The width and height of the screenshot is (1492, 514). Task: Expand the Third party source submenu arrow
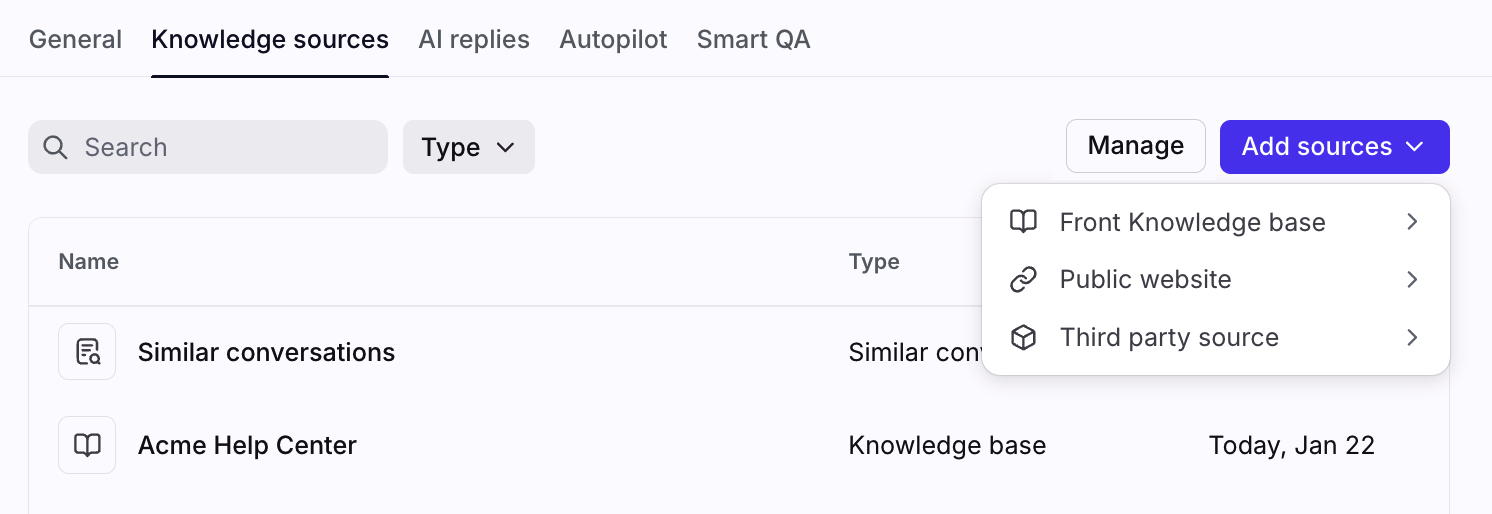tap(1412, 338)
